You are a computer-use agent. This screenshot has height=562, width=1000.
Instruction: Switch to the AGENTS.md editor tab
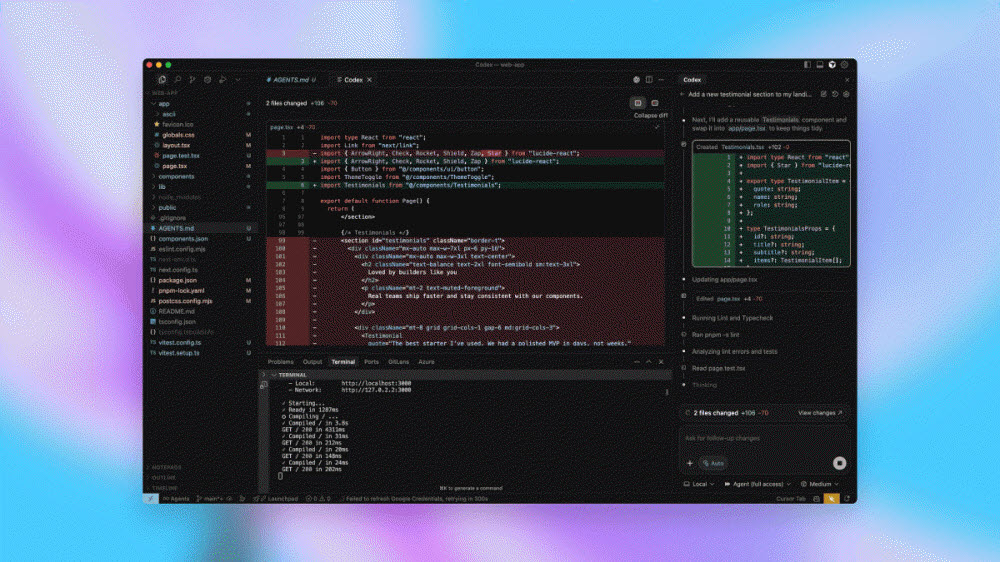click(289, 78)
